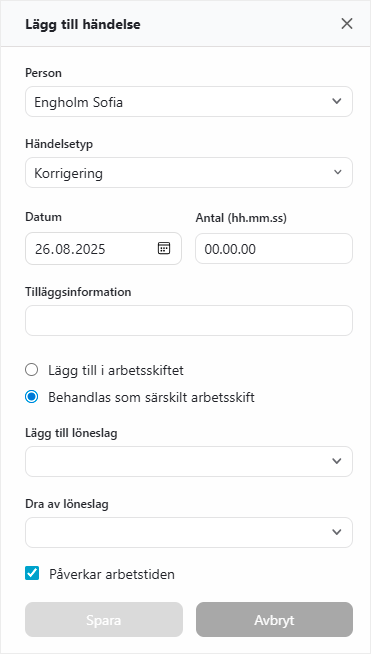
Task: Click the chevron in Dra av löneslag
Action: tap(337, 532)
